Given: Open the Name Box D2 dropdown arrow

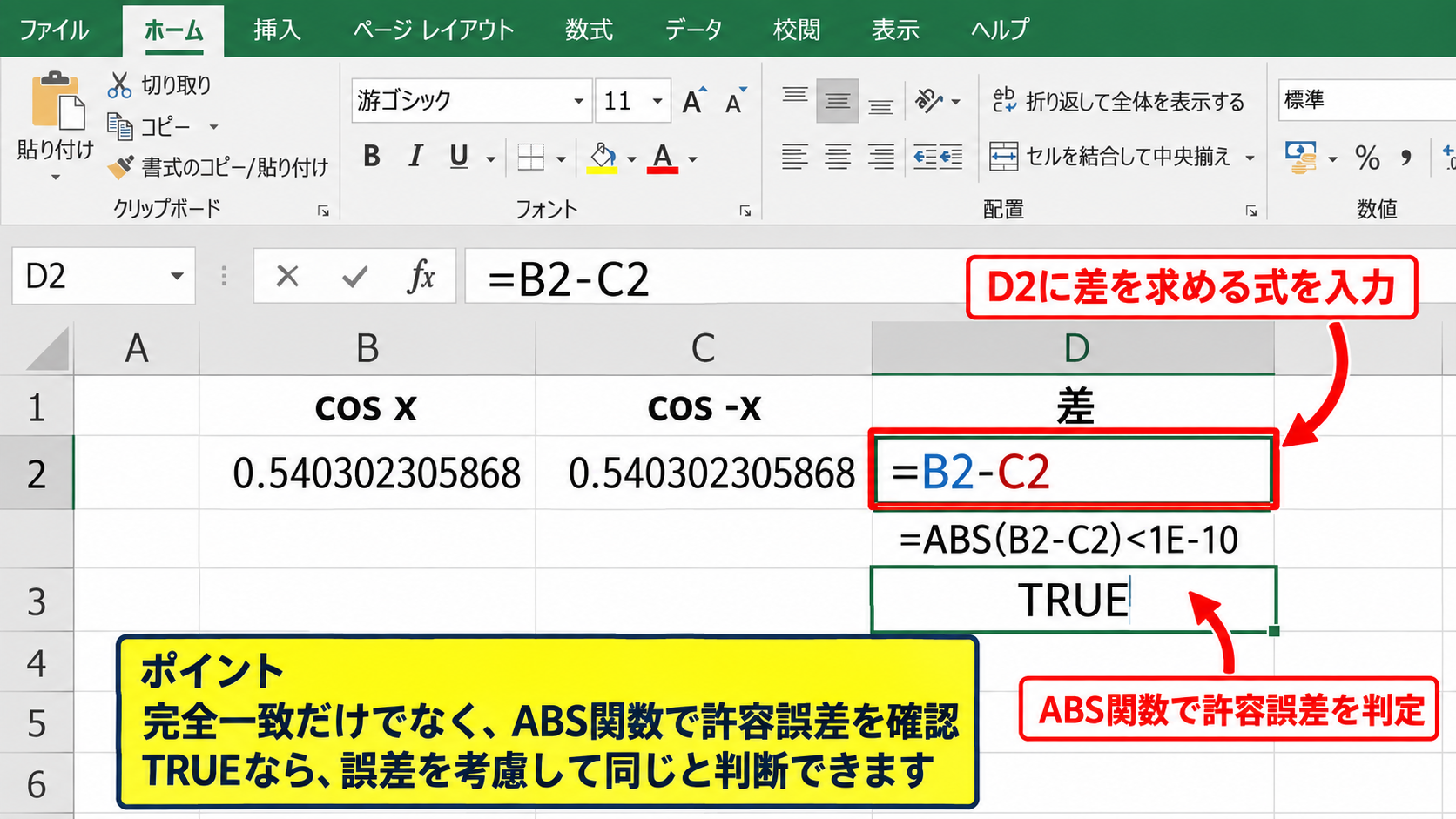Looking at the screenshot, I should (x=177, y=277).
